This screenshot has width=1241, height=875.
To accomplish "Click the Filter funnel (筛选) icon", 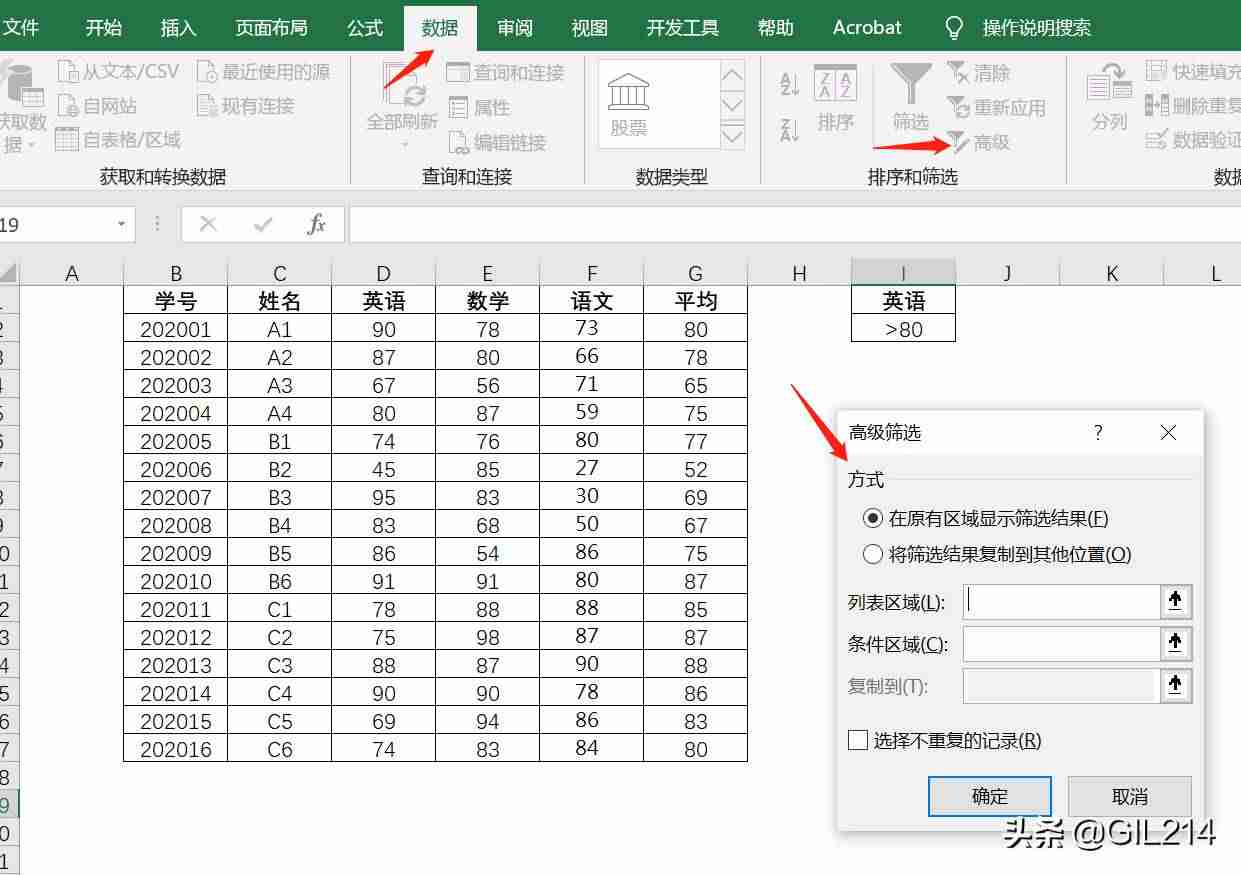I will click(911, 83).
